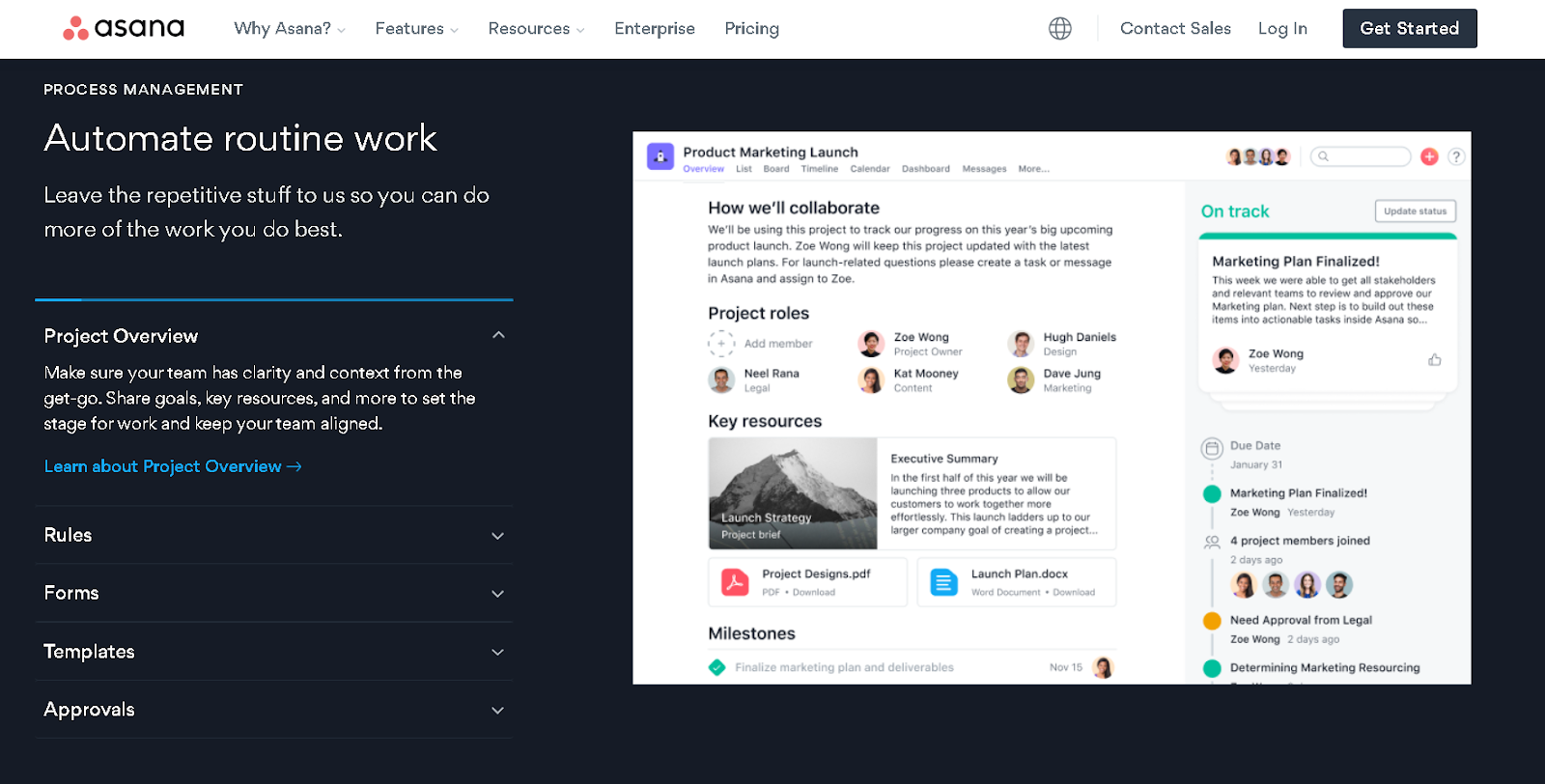Click Dave Jung's avatar

(1021, 380)
